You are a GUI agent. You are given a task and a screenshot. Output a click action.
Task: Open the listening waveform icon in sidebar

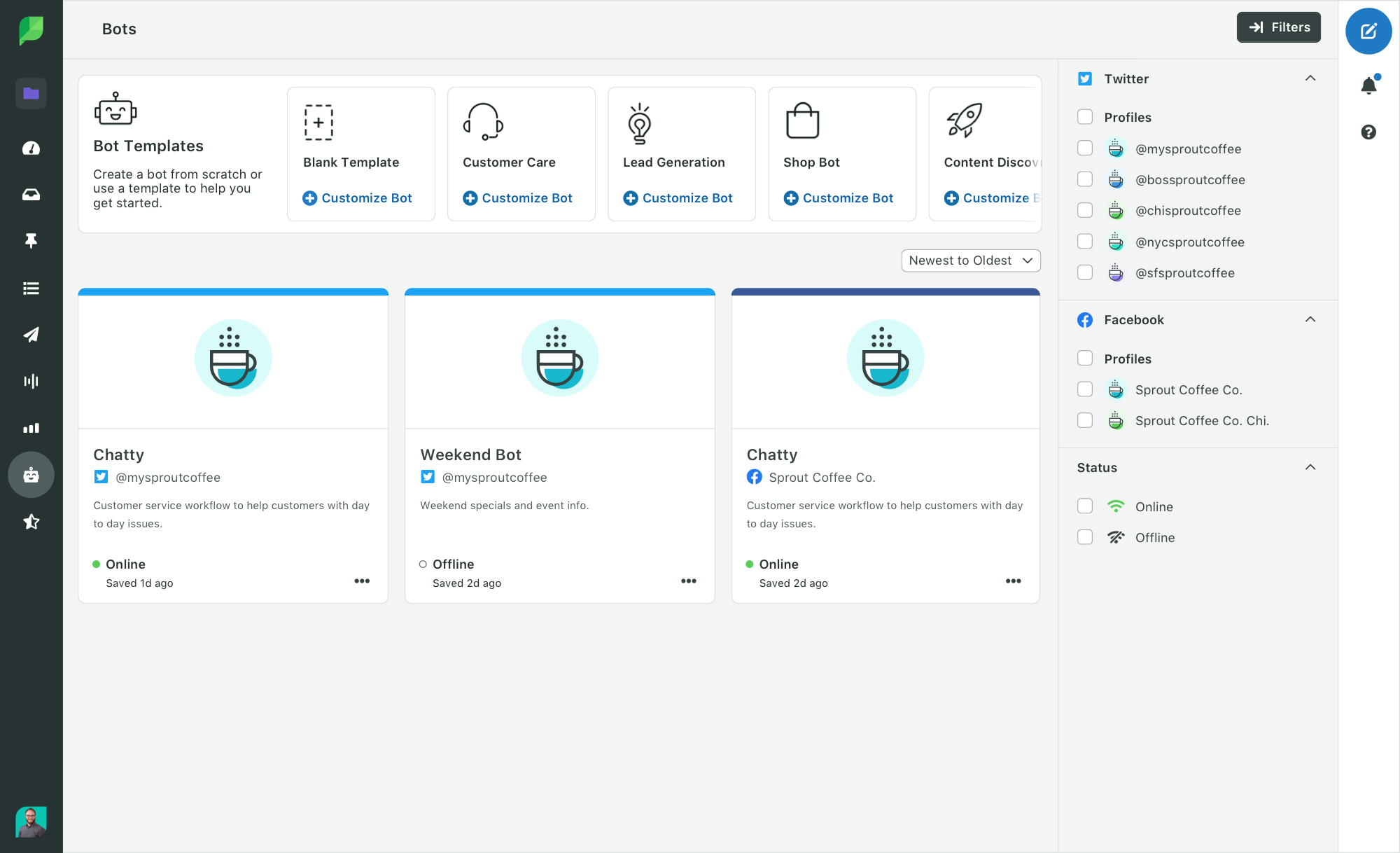point(31,381)
